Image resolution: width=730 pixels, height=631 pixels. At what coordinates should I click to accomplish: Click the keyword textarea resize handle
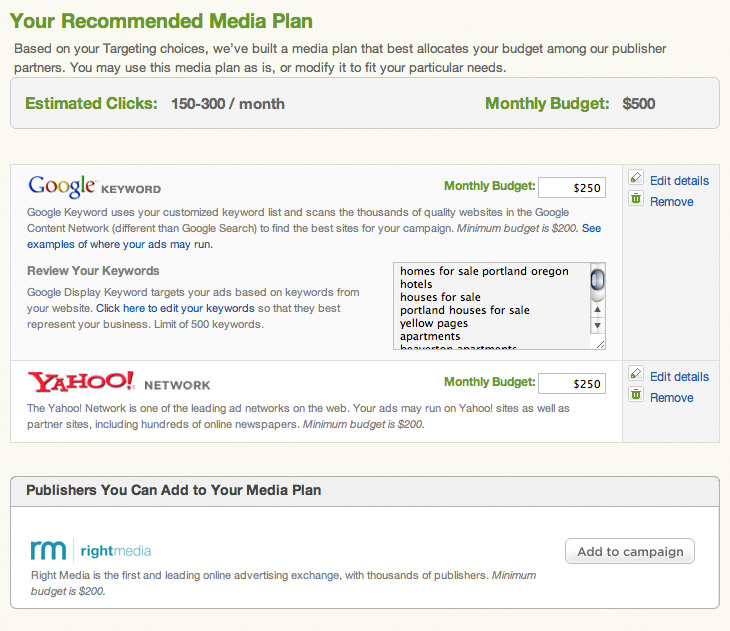click(600, 344)
